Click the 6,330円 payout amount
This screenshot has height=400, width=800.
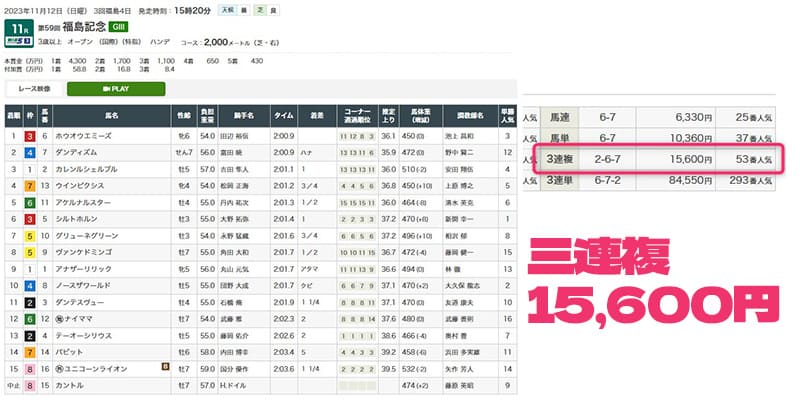coord(693,118)
